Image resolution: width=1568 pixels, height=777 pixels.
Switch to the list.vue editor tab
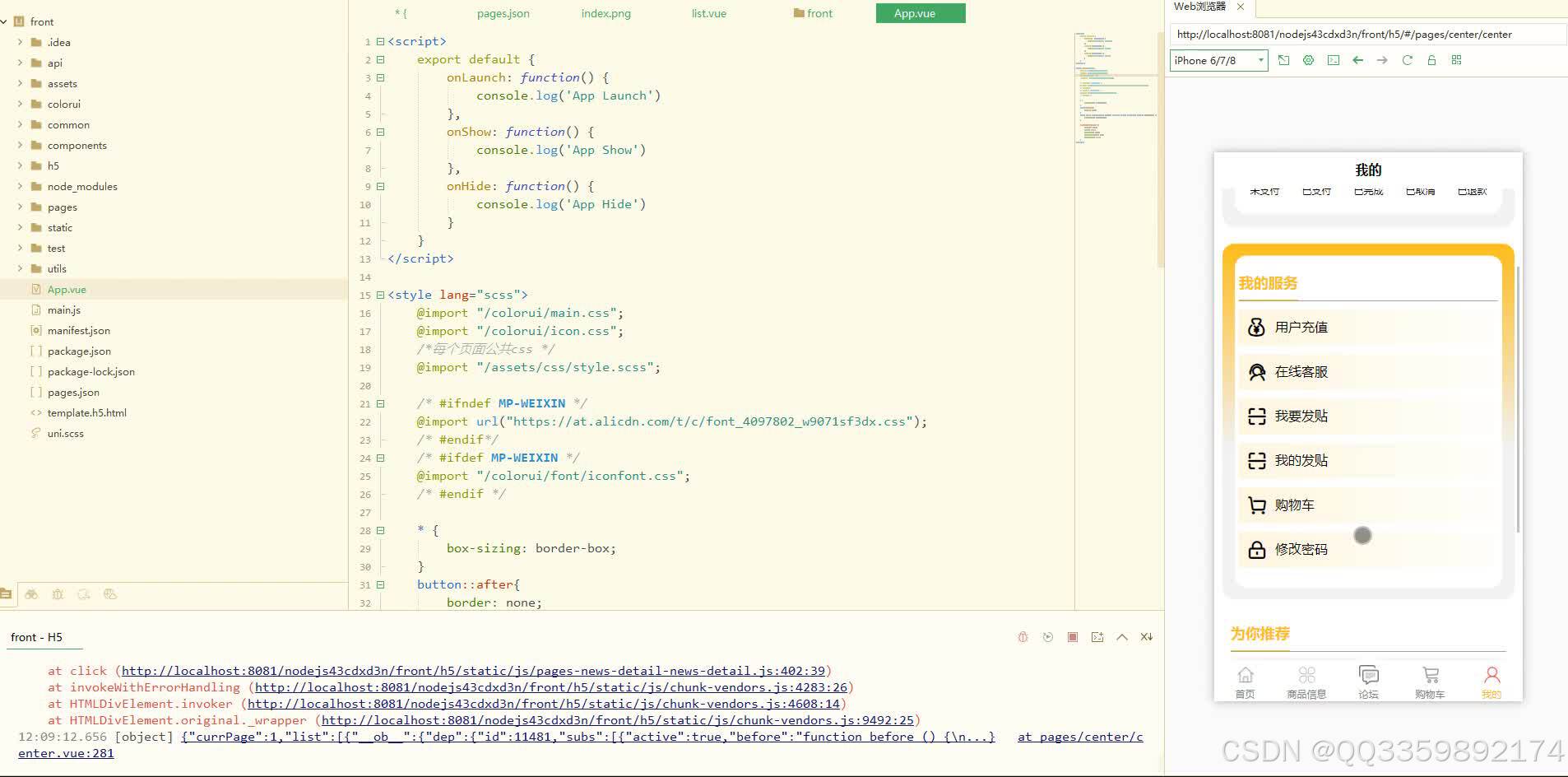(x=708, y=13)
